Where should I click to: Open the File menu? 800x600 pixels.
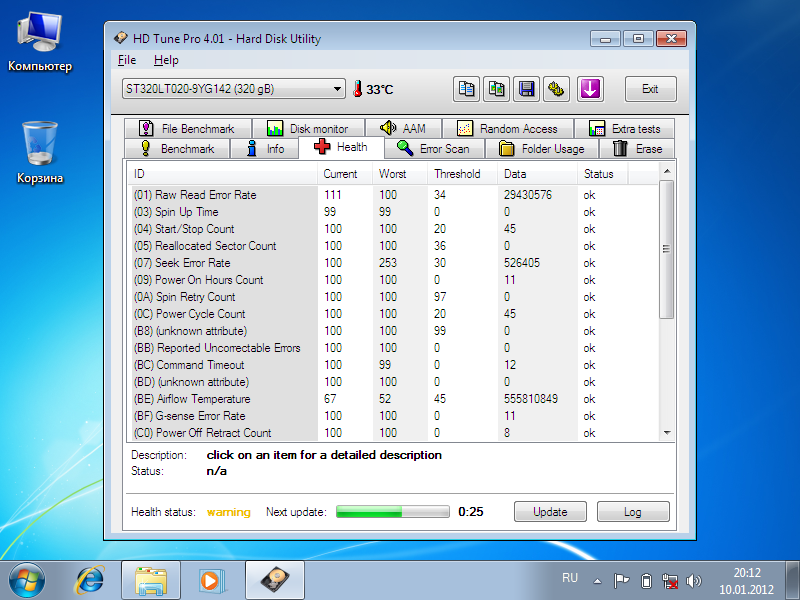pyautogui.click(x=127, y=60)
